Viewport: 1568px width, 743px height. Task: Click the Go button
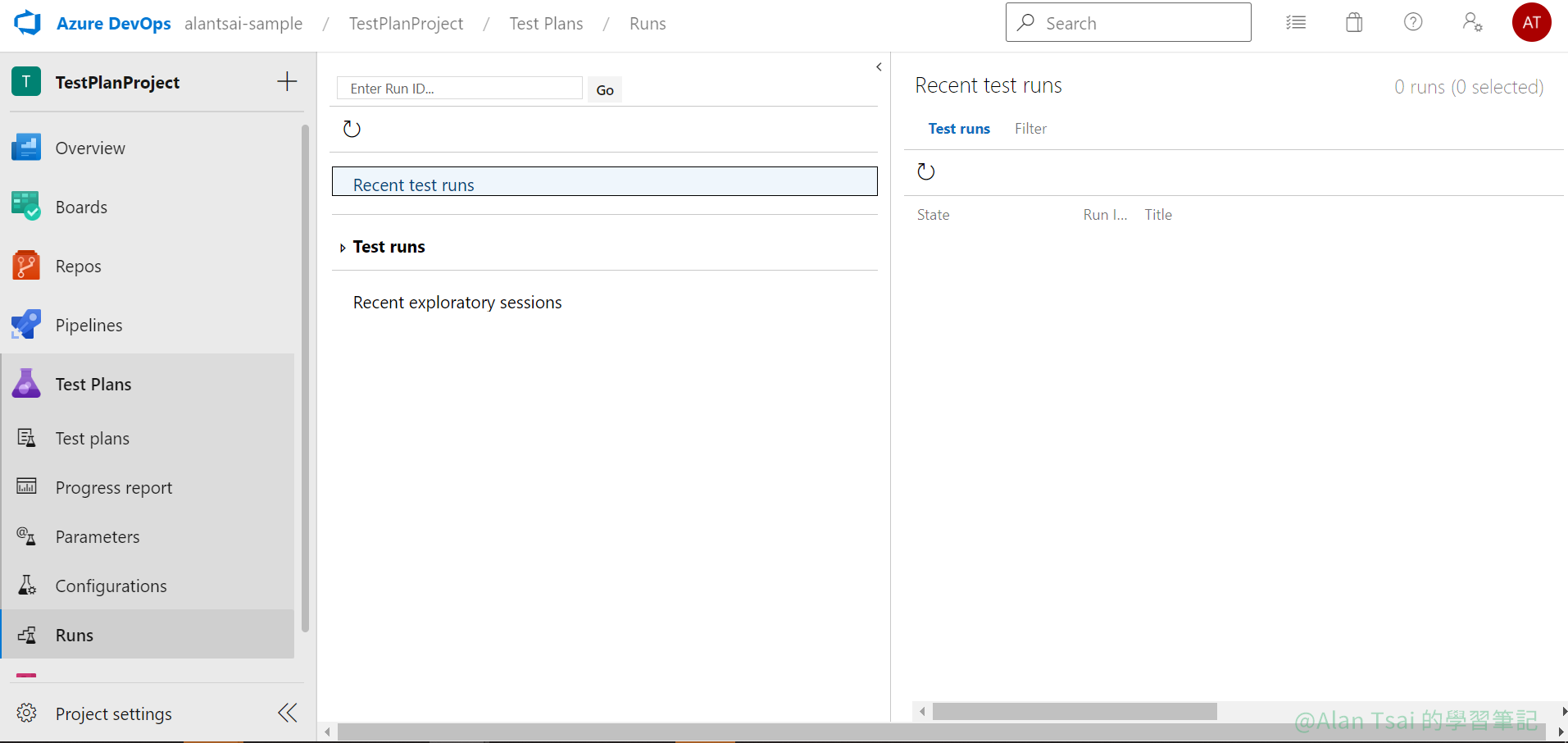tap(605, 89)
